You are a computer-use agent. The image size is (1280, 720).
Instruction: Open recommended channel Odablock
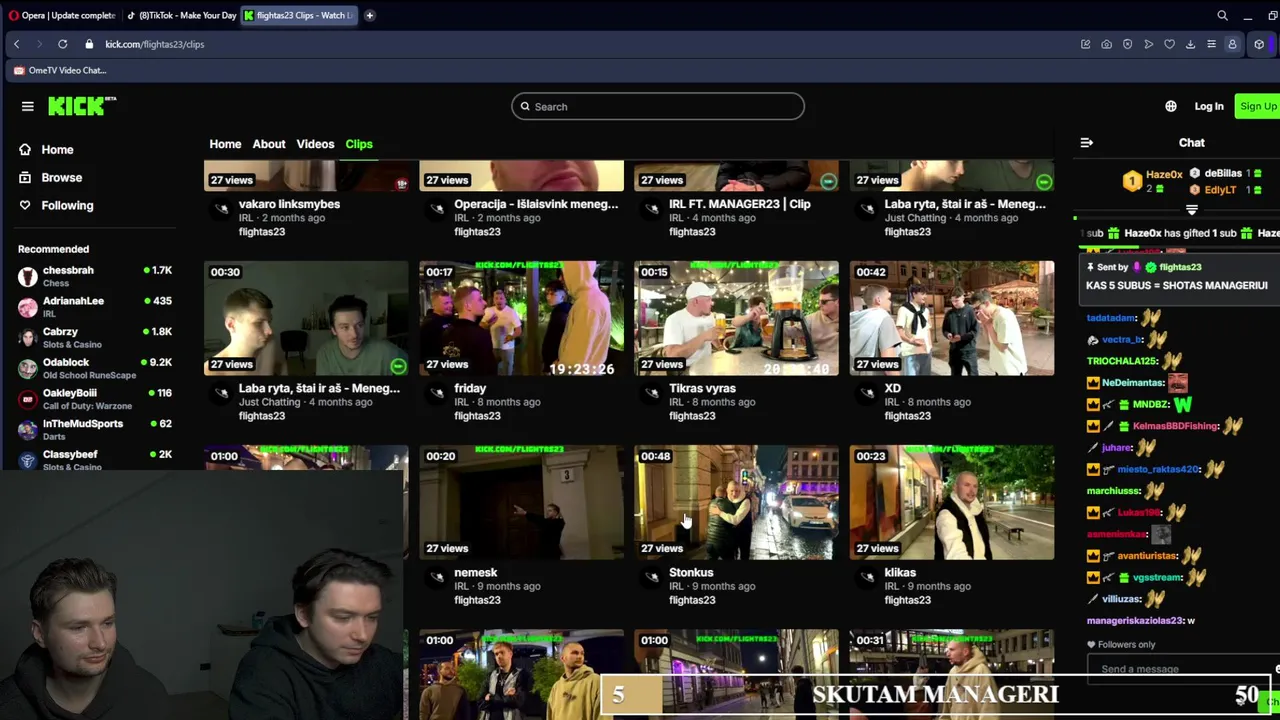[x=95, y=368]
